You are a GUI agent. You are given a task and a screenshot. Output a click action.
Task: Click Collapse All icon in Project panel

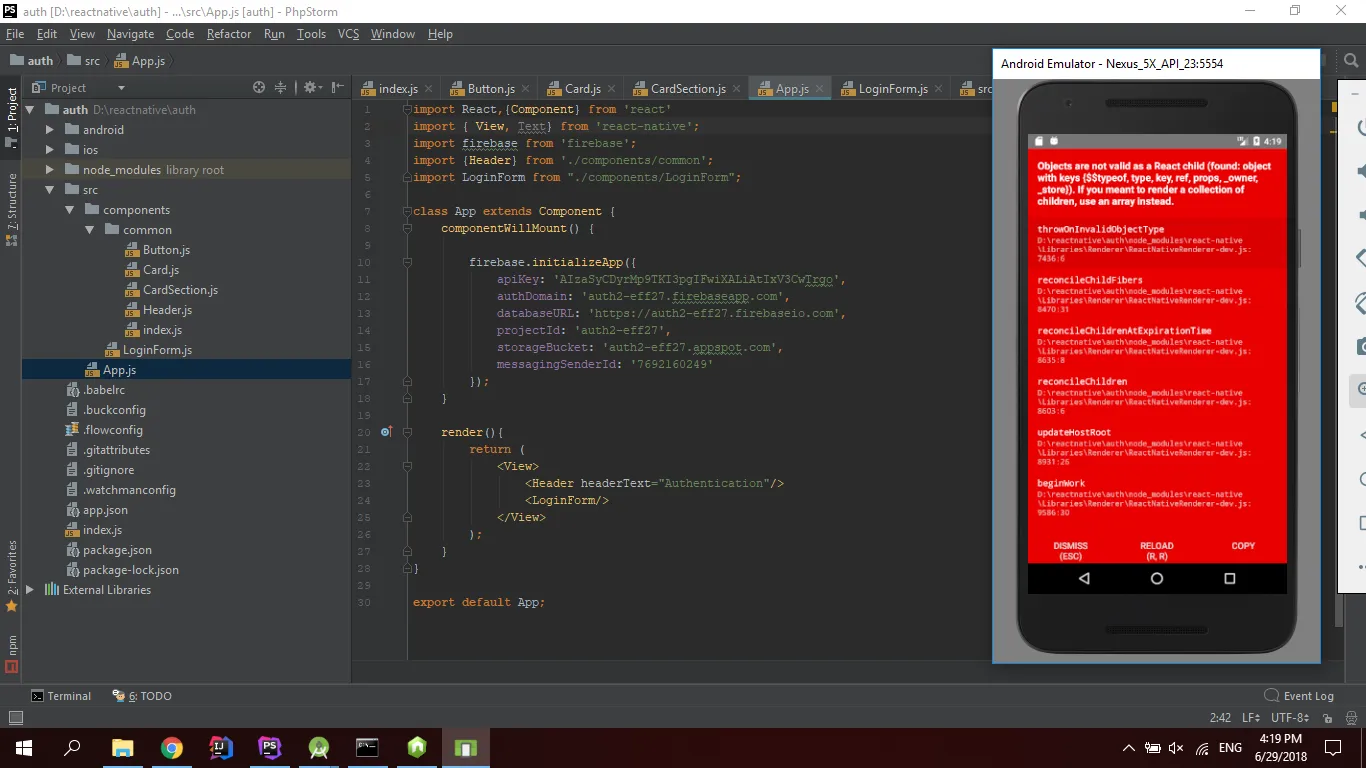coord(281,88)
